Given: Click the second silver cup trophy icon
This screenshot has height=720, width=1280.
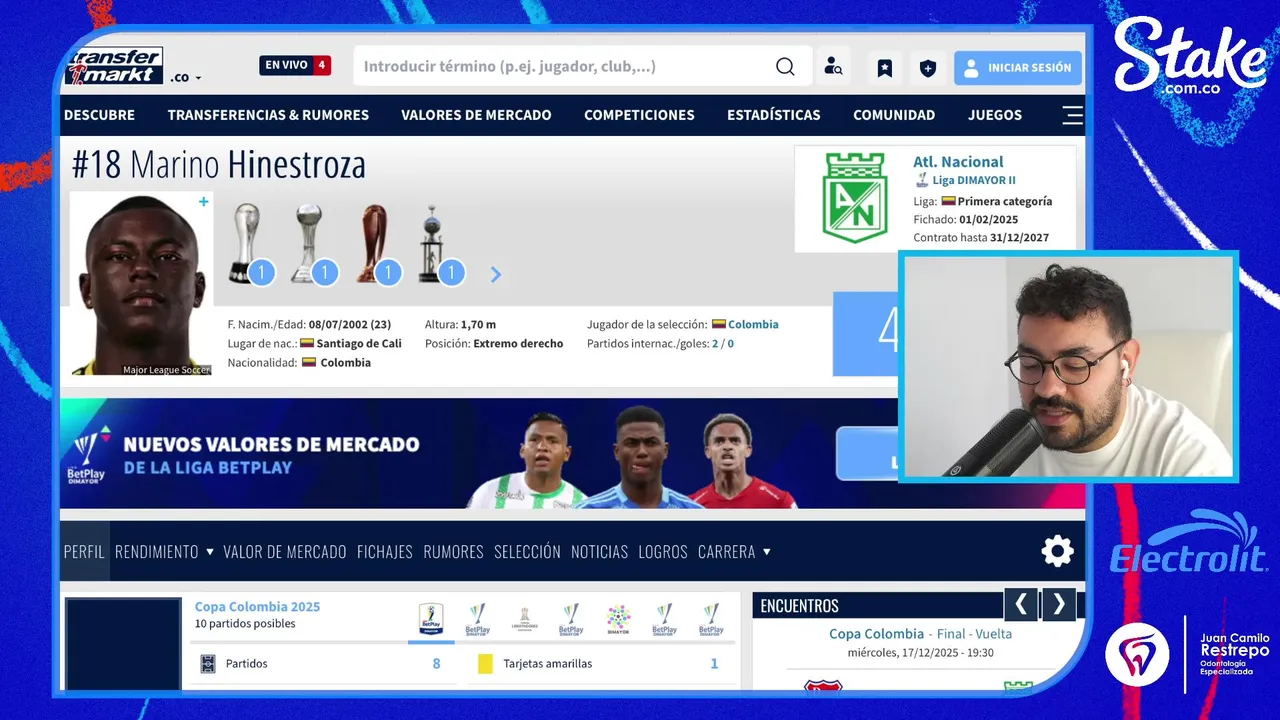Looking at the screenshot, I should tap(308, 243).
